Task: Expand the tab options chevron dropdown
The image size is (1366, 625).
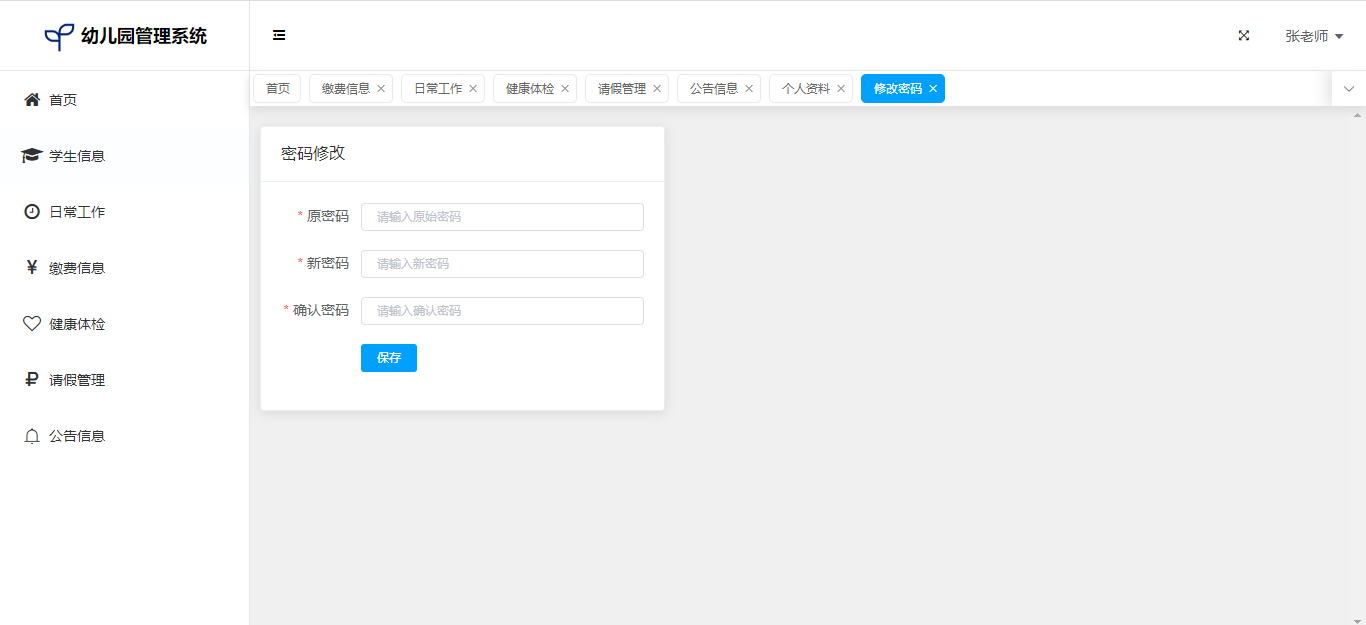Action: click(x=1349, y=89)
